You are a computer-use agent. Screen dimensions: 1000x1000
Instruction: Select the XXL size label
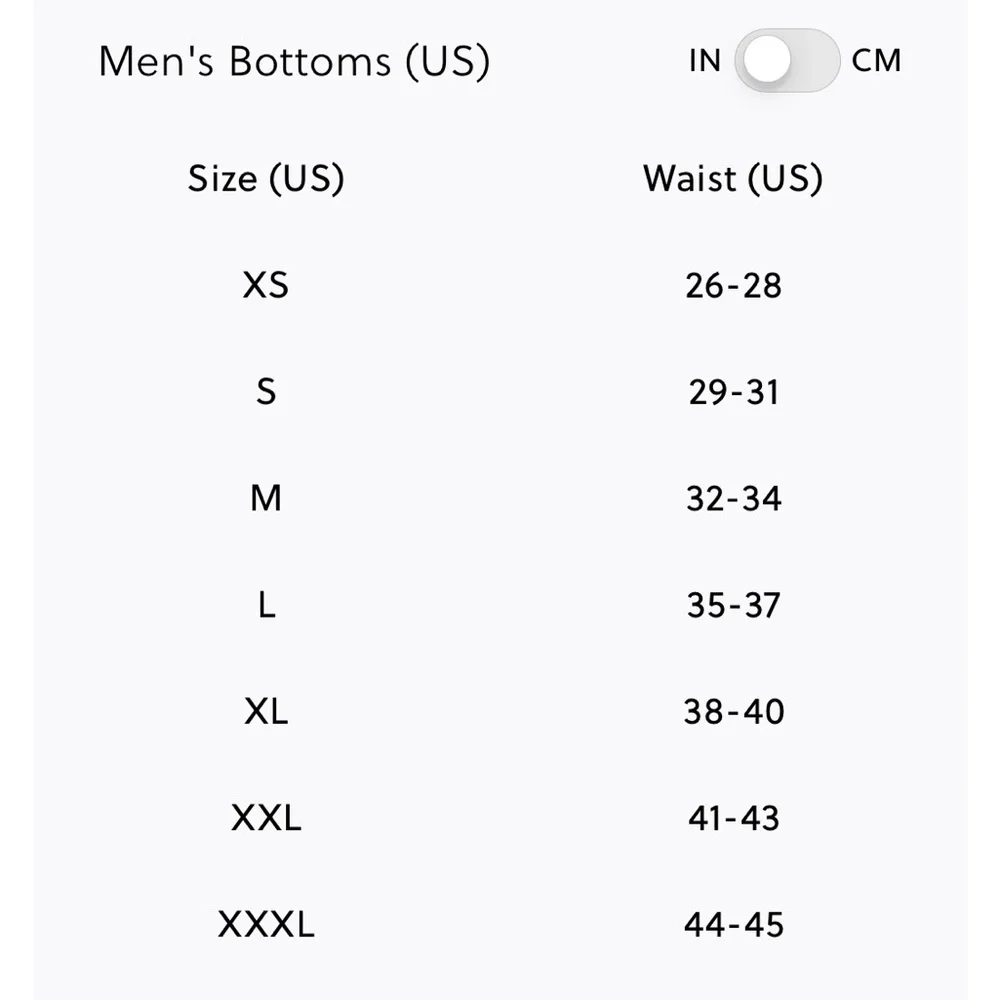click(266, 818)
